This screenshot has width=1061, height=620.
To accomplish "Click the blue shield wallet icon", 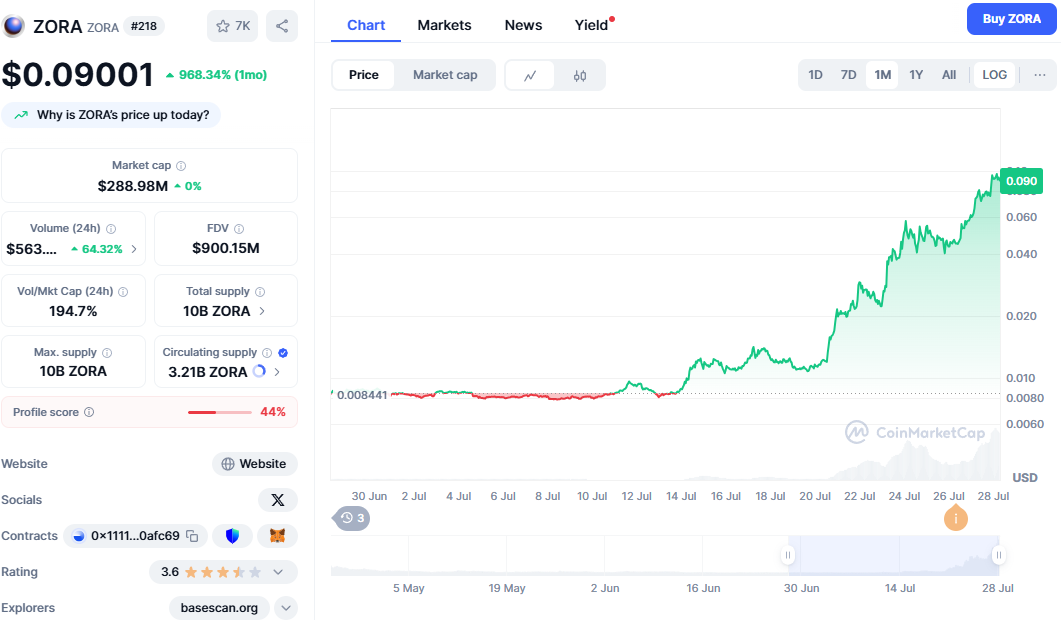I will coord(233,536).
